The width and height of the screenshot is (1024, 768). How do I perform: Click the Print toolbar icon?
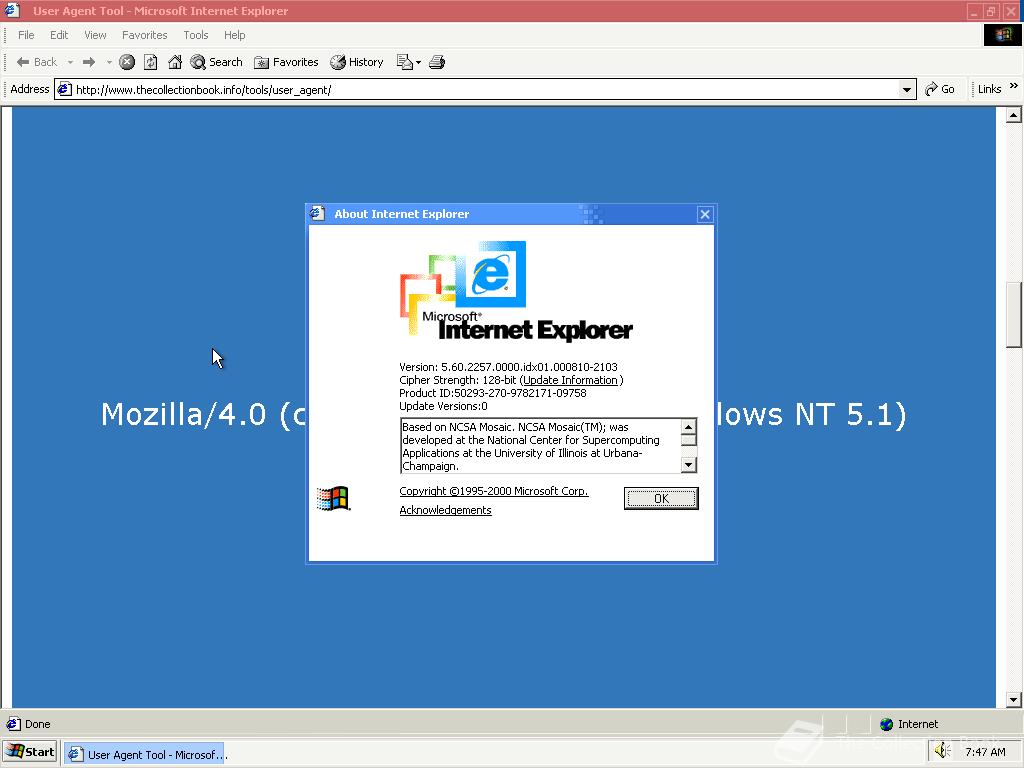point(437,62)
